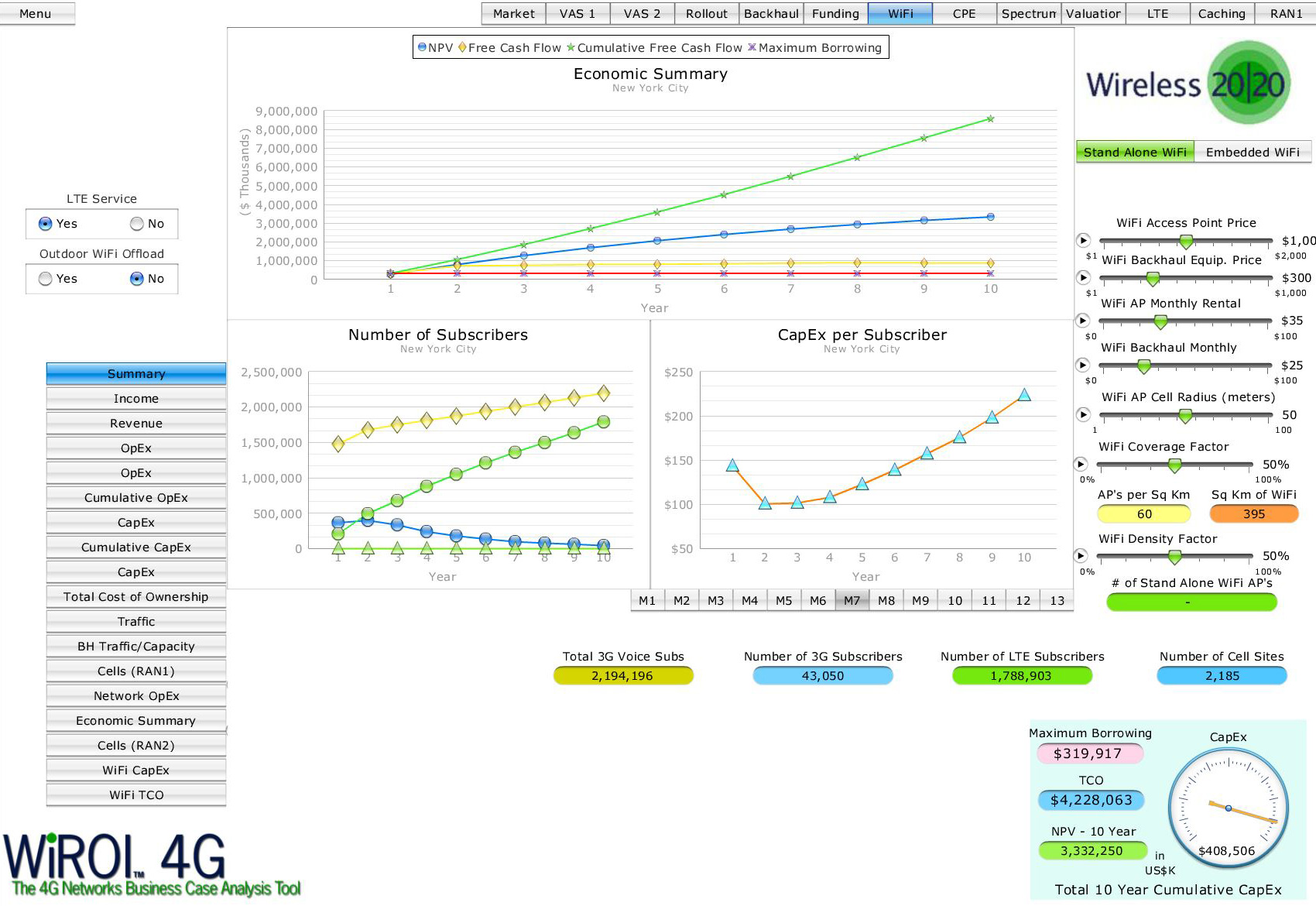Open the CPE tab
This screenshot has width=1316, height=906.
point(964,14)
